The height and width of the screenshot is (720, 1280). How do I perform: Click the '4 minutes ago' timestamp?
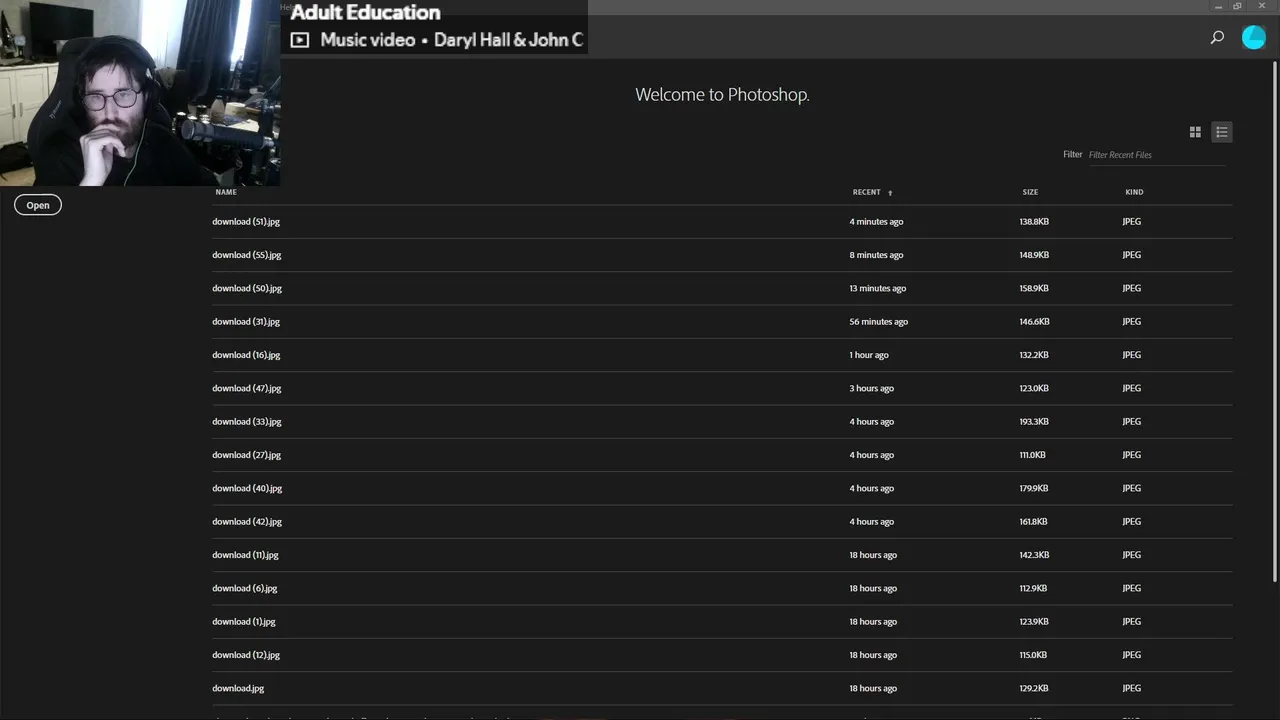tap(876, 222)
